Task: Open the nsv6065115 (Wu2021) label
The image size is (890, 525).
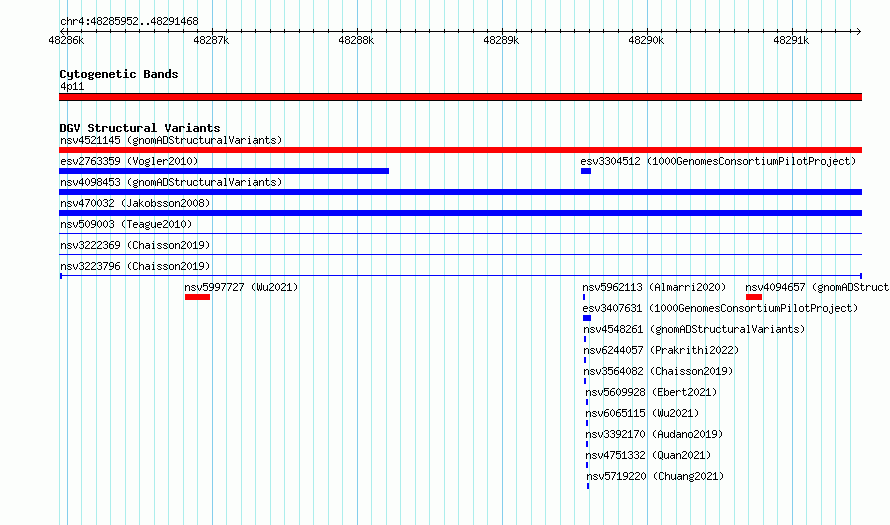Action: [x=642, y=413]
